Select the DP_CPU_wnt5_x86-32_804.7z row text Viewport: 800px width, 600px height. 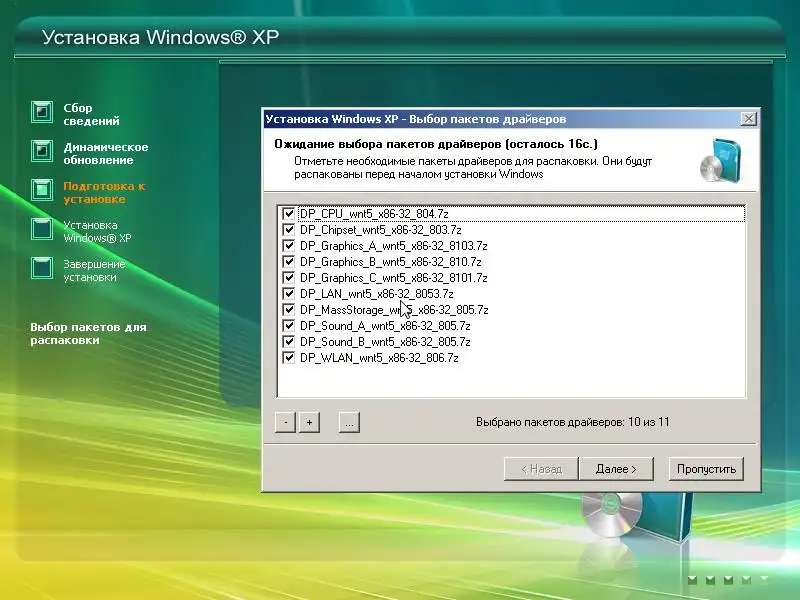tap(374, 214)
